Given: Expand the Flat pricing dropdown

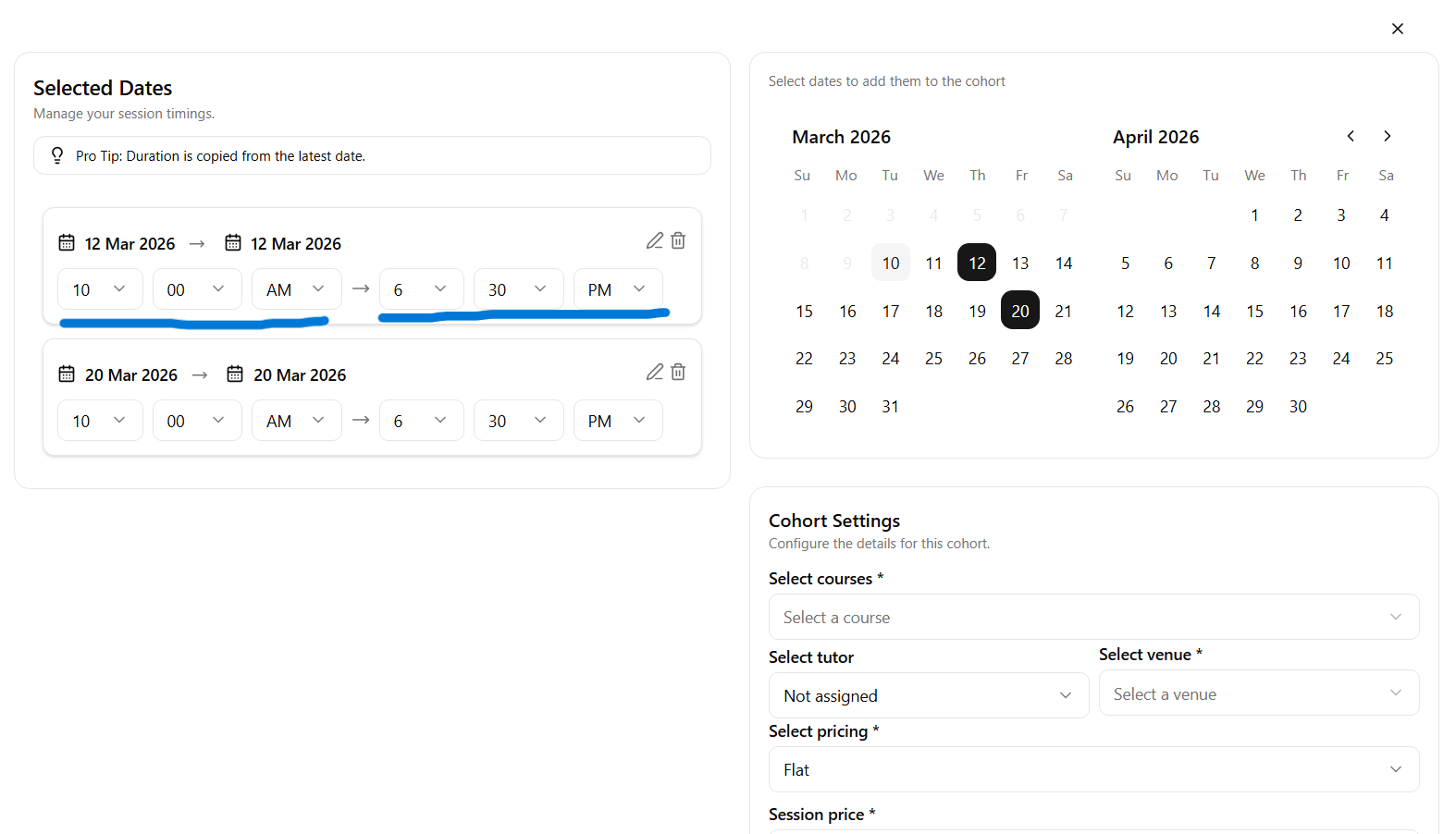Looking at the screenshot, I should [x=1093, y=769].
